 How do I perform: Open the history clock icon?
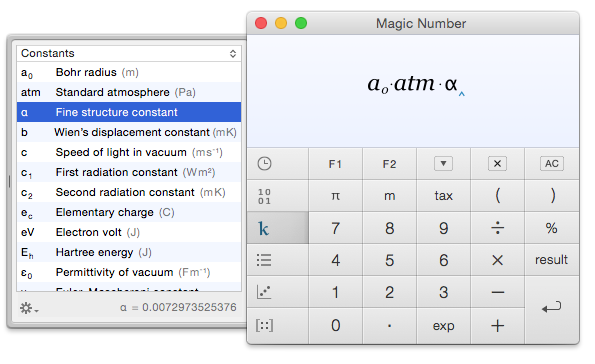[264, 164]
